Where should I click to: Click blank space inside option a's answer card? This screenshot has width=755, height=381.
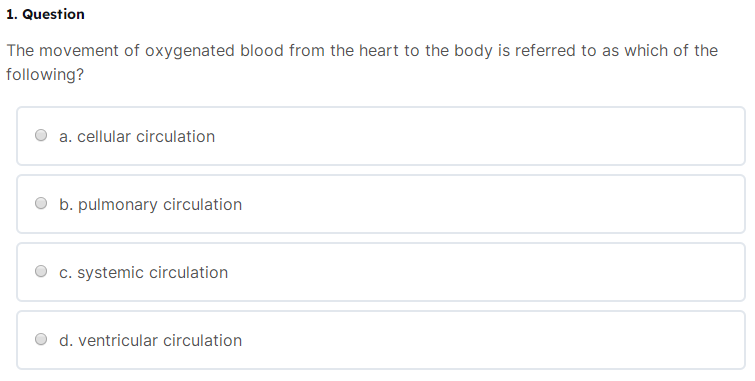tap(482, 136)
